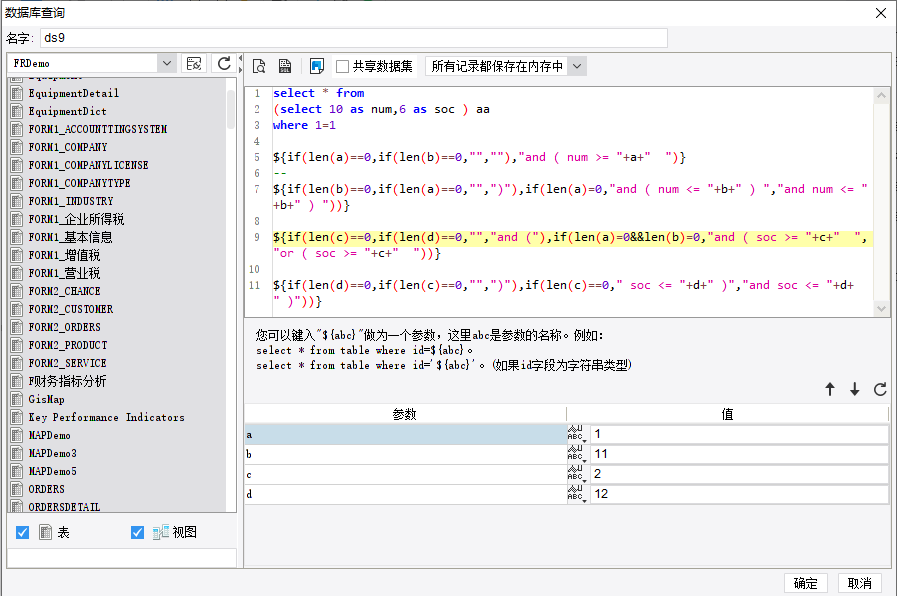Select the MAPDemo3 table
This screenshot has width=897, height=596.
53,454
